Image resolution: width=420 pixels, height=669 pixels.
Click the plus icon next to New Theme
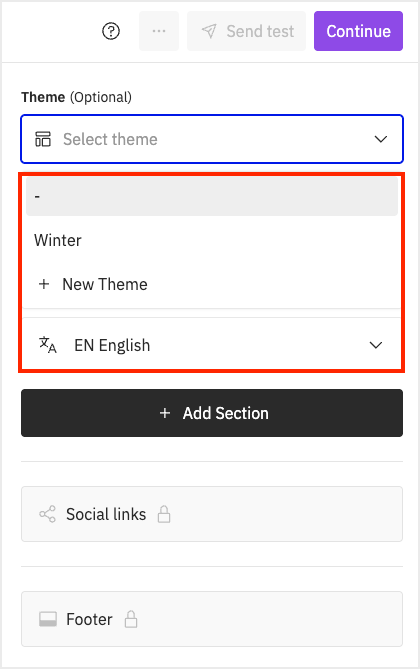44,284
